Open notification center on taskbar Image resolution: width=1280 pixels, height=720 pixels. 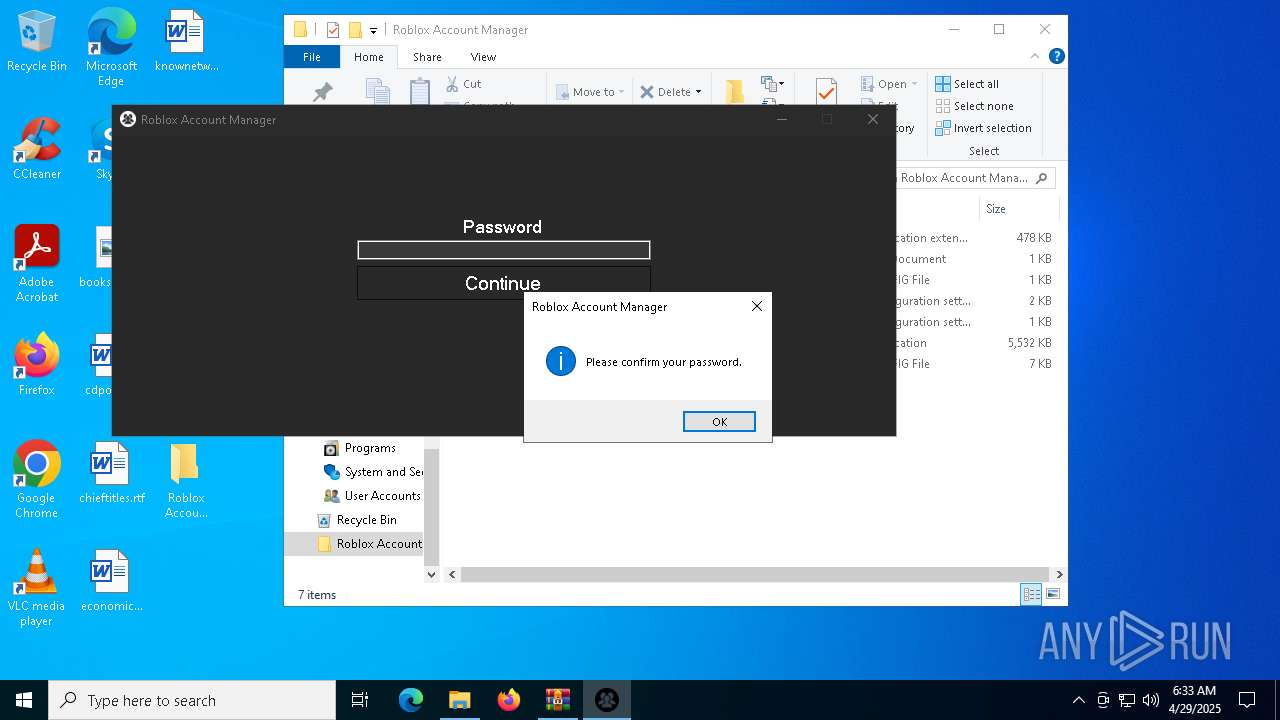tap(1247, 700)
